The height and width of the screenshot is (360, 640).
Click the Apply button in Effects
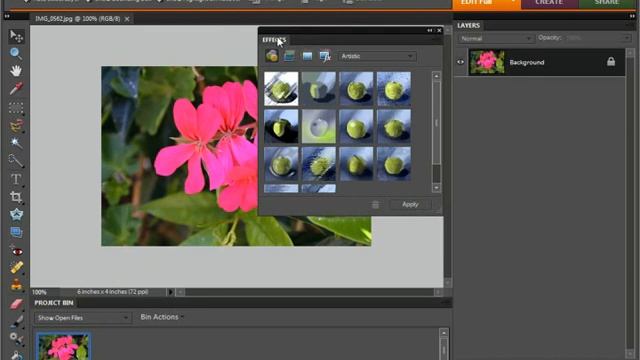point(410,204)
